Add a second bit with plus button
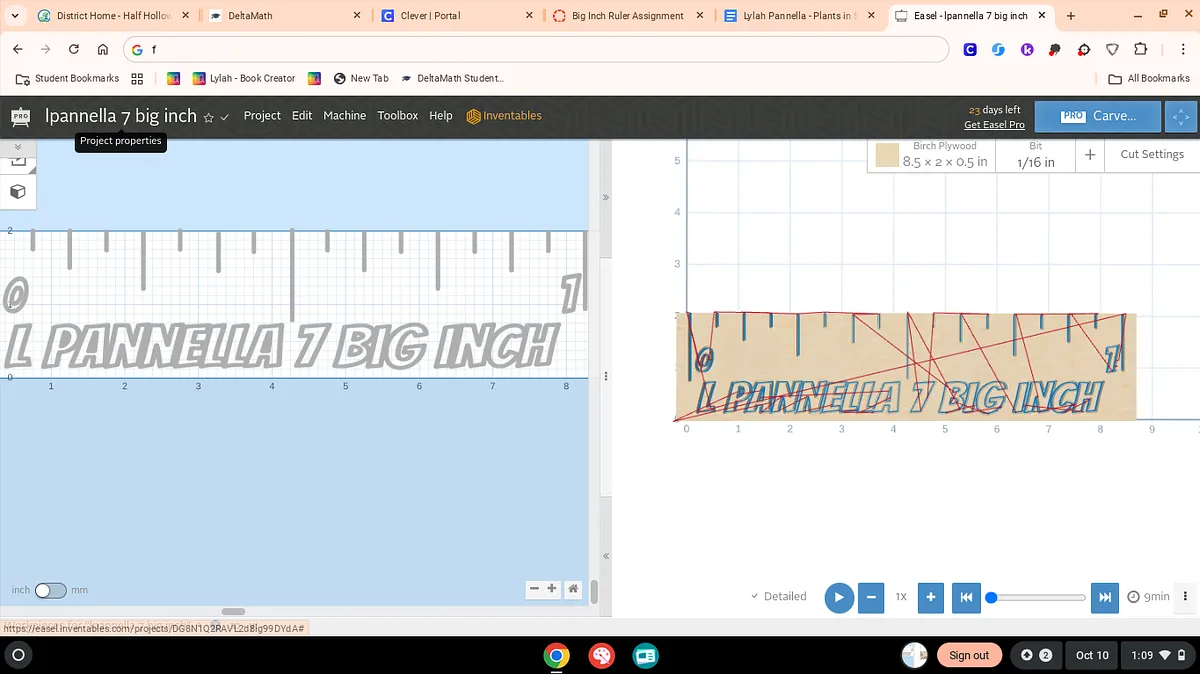Image resolution: width=1200 pixels, height=674 pixels. click(x=1090, y=154)
